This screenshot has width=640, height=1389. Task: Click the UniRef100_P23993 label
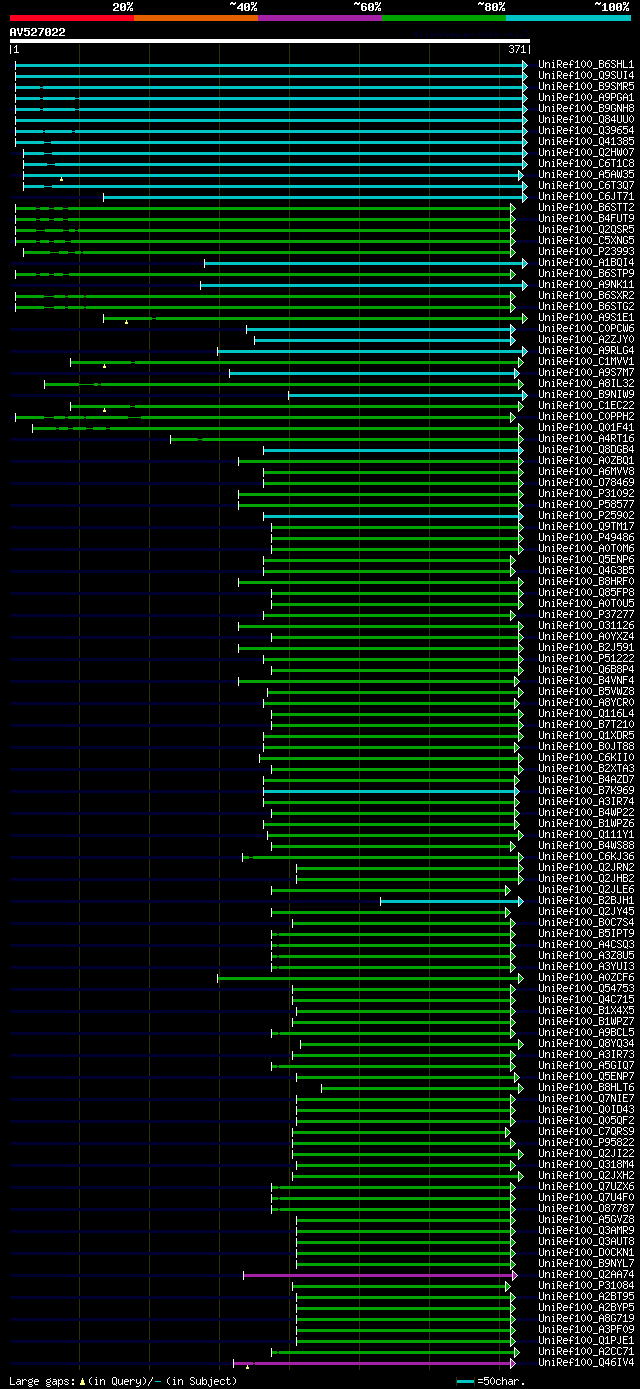pyautogui.click(x=586, y=251)
